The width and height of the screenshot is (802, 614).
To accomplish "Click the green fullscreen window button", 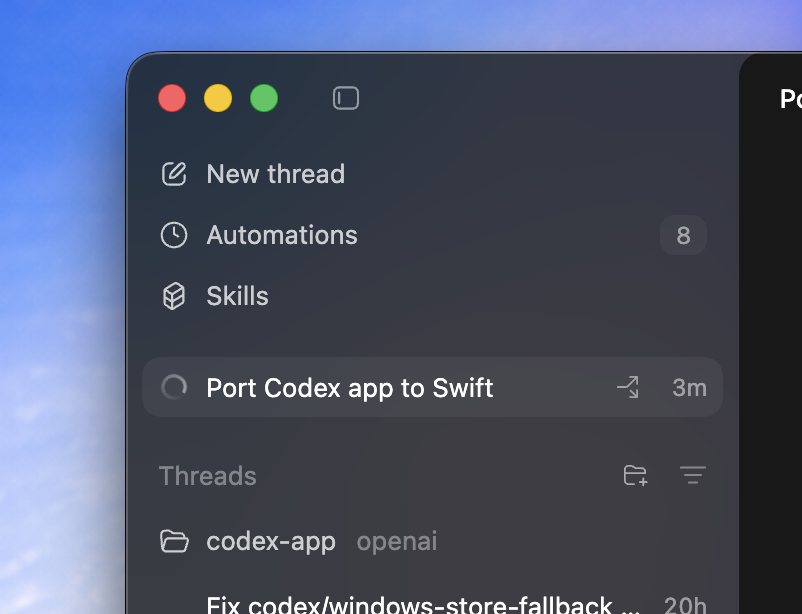I will [264, 98].
